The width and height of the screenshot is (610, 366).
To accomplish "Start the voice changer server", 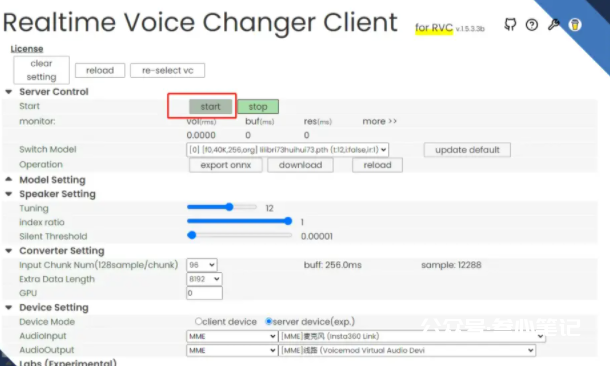I will pyautogui.click(x=210, y=107).
